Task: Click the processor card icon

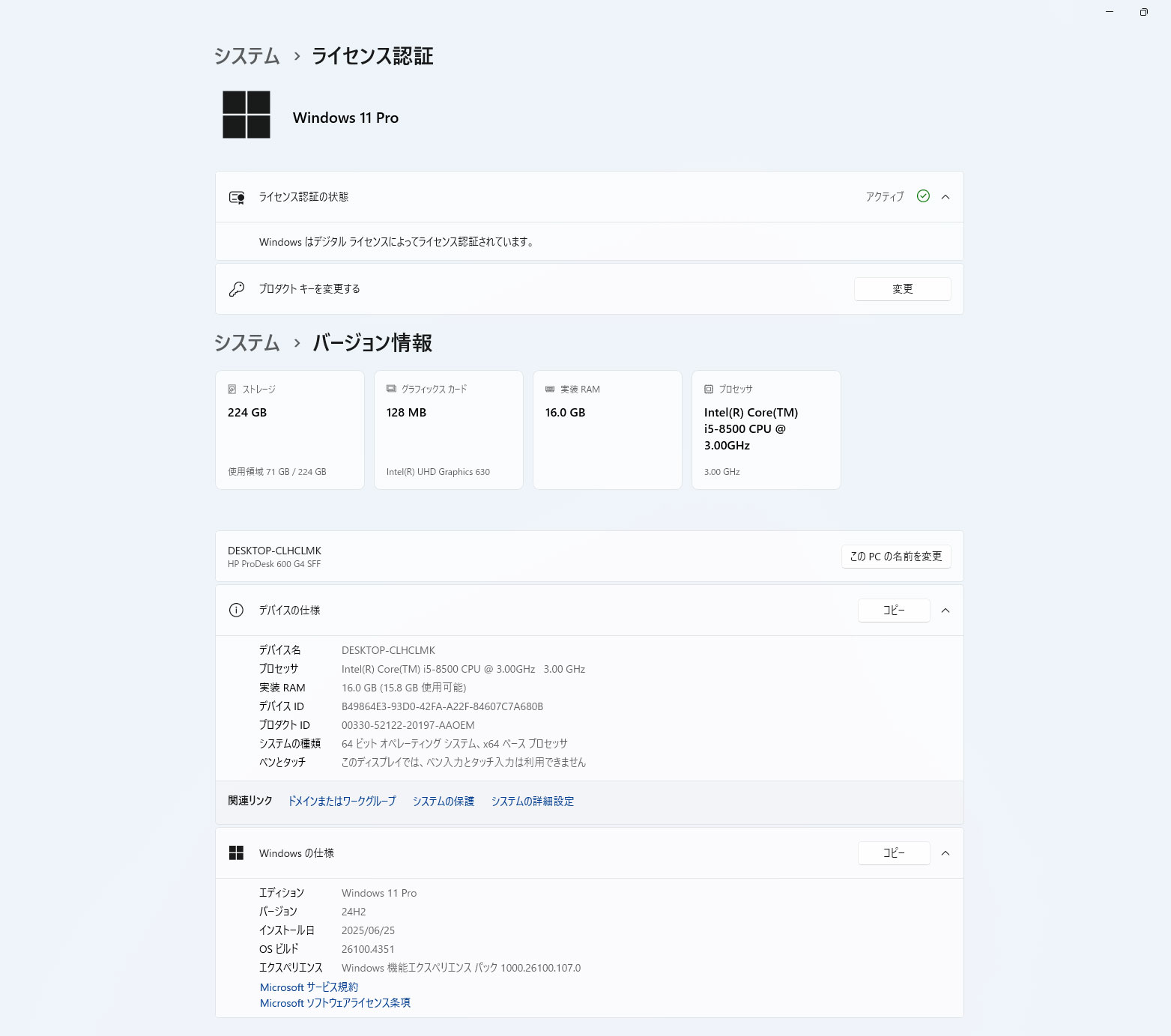Action: pos(709,390)
